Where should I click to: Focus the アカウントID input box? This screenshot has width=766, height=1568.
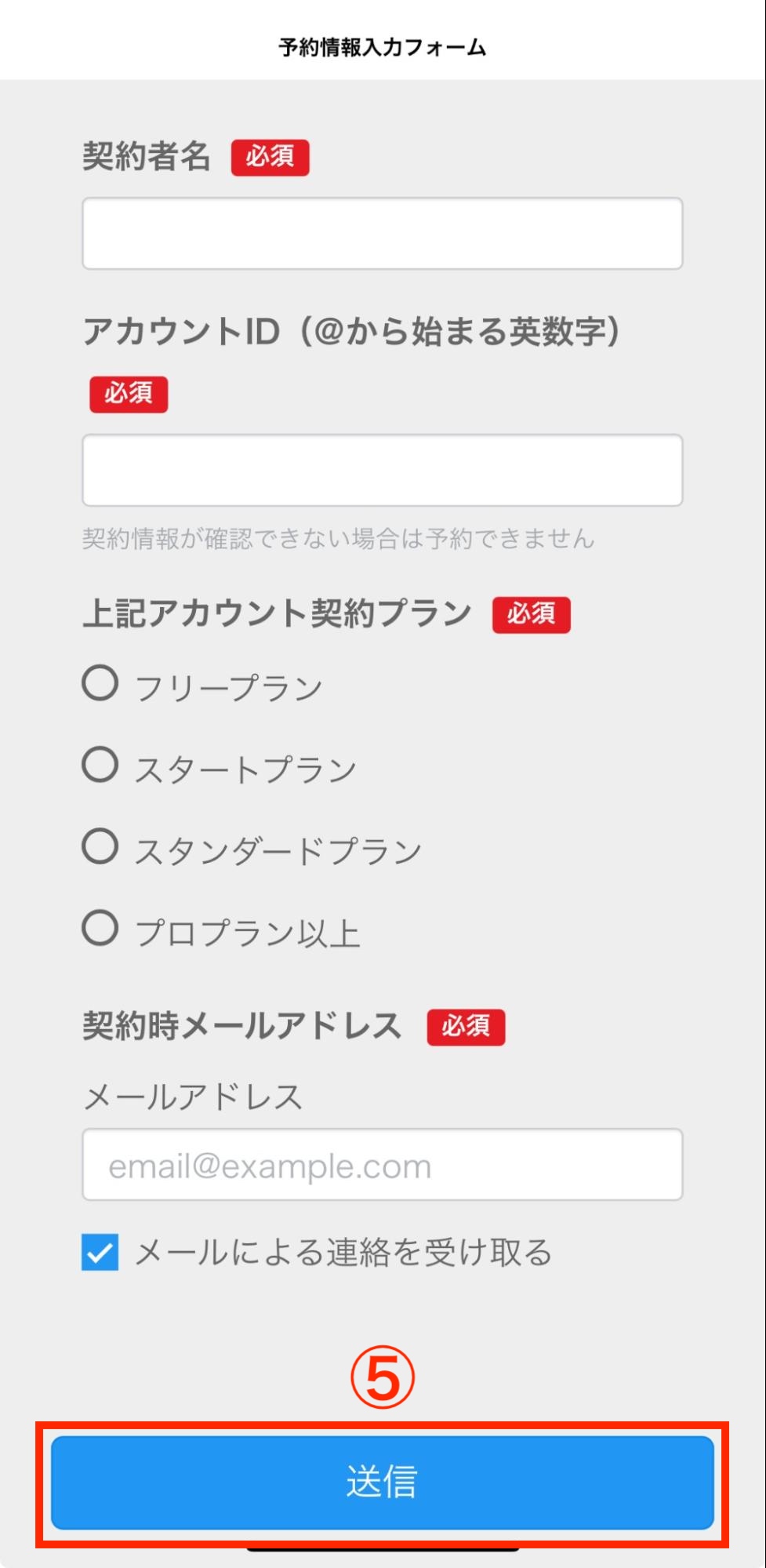coord(382,471)
